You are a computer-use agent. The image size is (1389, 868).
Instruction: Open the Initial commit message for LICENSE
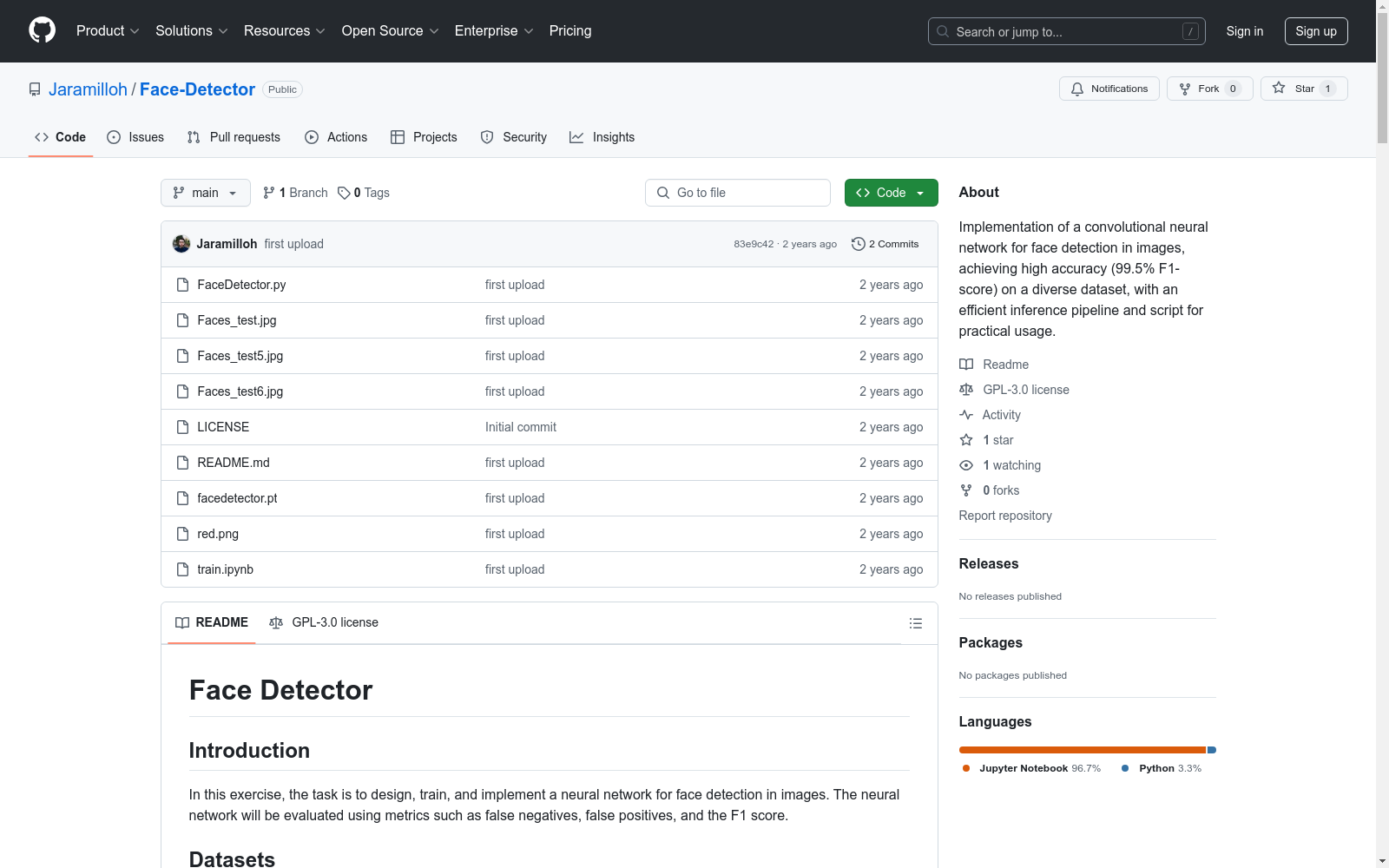pos(521,427)
